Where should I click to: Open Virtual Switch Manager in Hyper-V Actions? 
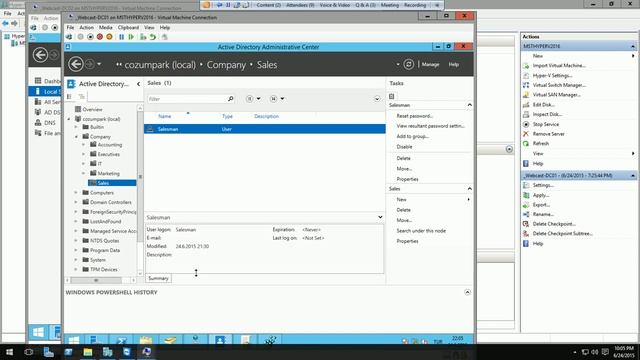pos(559,85)
